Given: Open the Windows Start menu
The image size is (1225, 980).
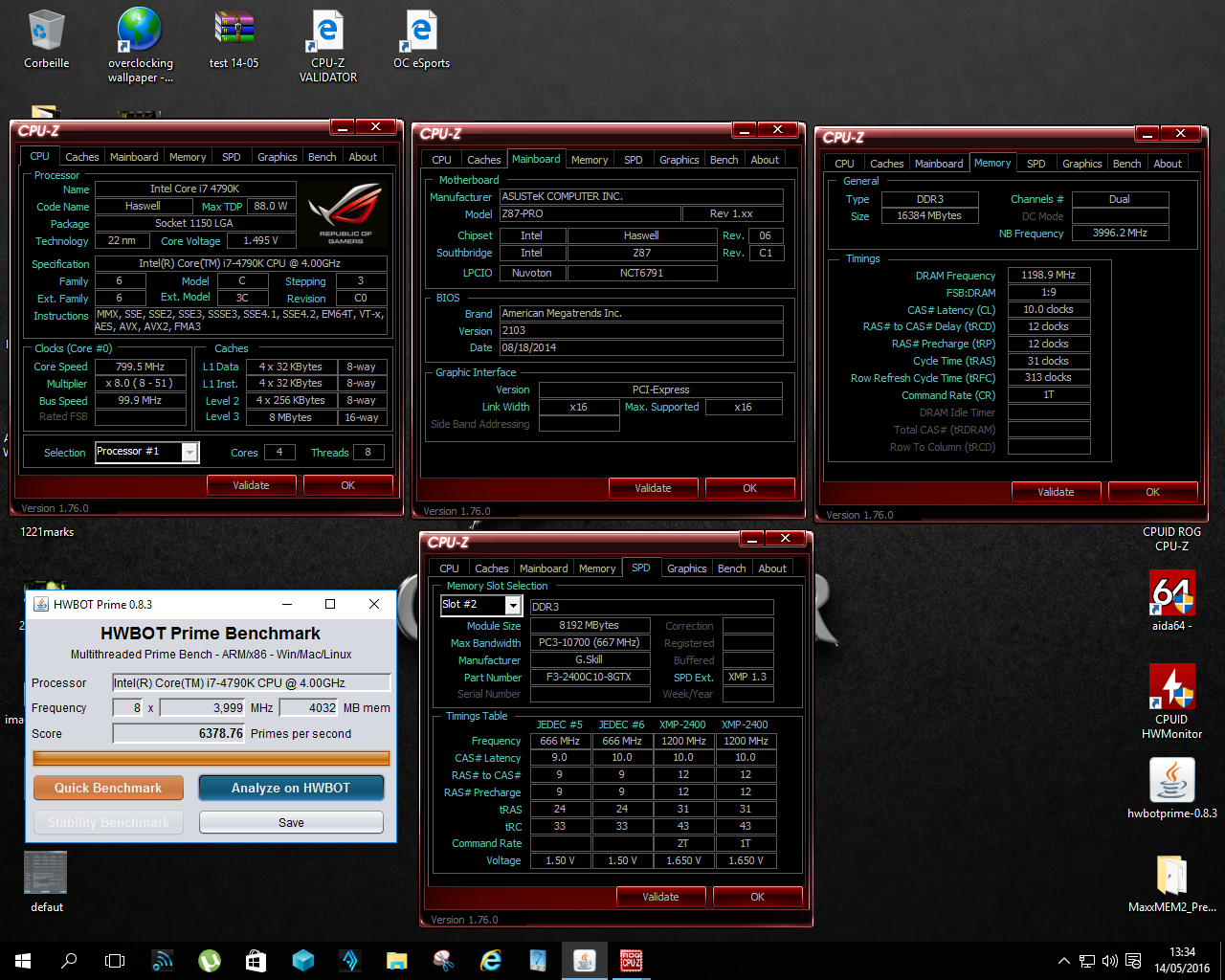Looking at the screenshot, I should point(23,960).
